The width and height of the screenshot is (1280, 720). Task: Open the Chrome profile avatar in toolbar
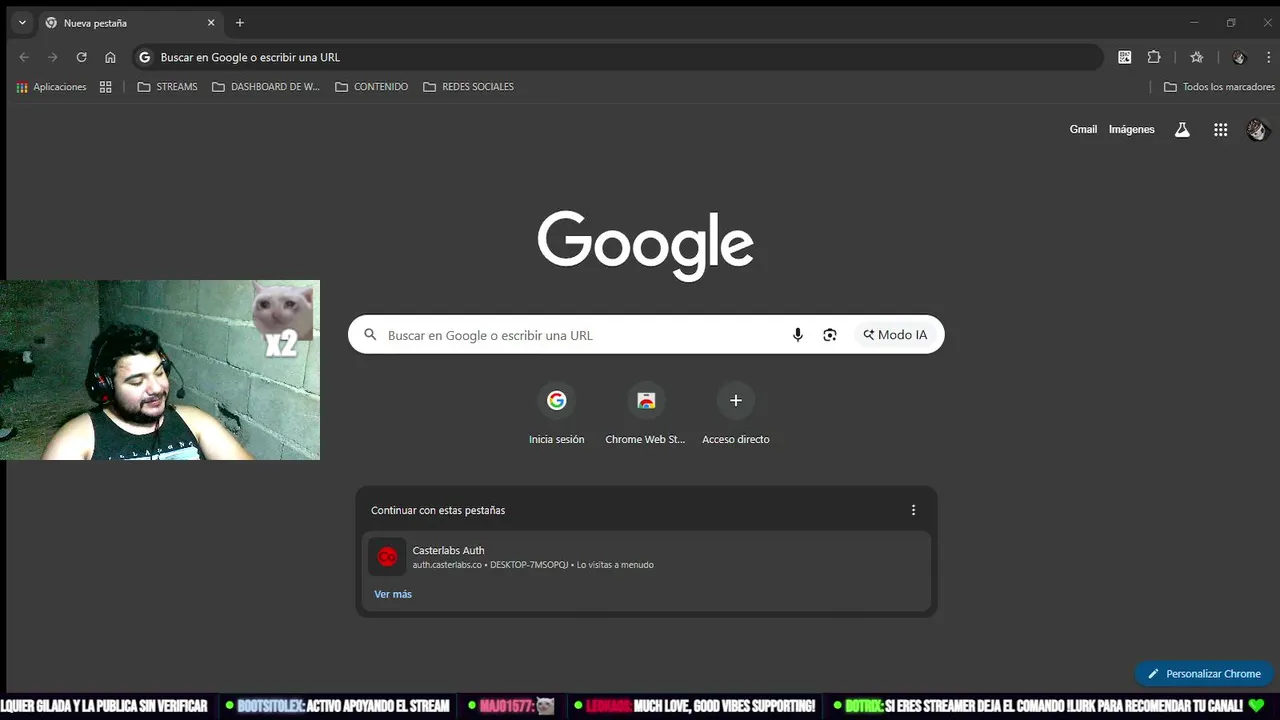(1239, 57)
